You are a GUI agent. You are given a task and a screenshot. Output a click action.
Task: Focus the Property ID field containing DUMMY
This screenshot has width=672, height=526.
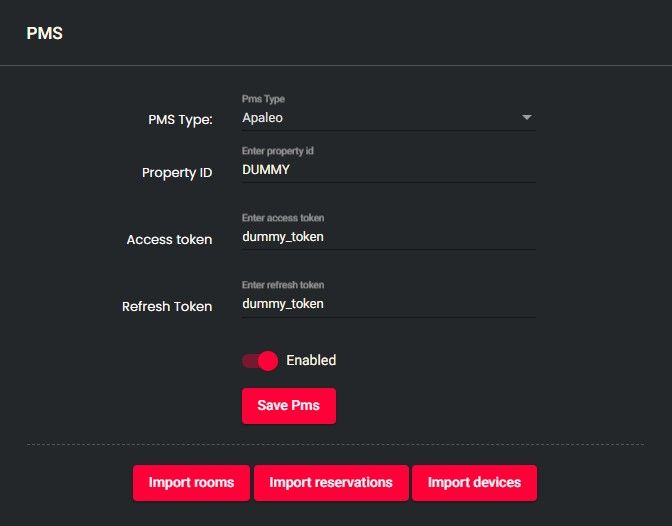[x=388, y=170]
